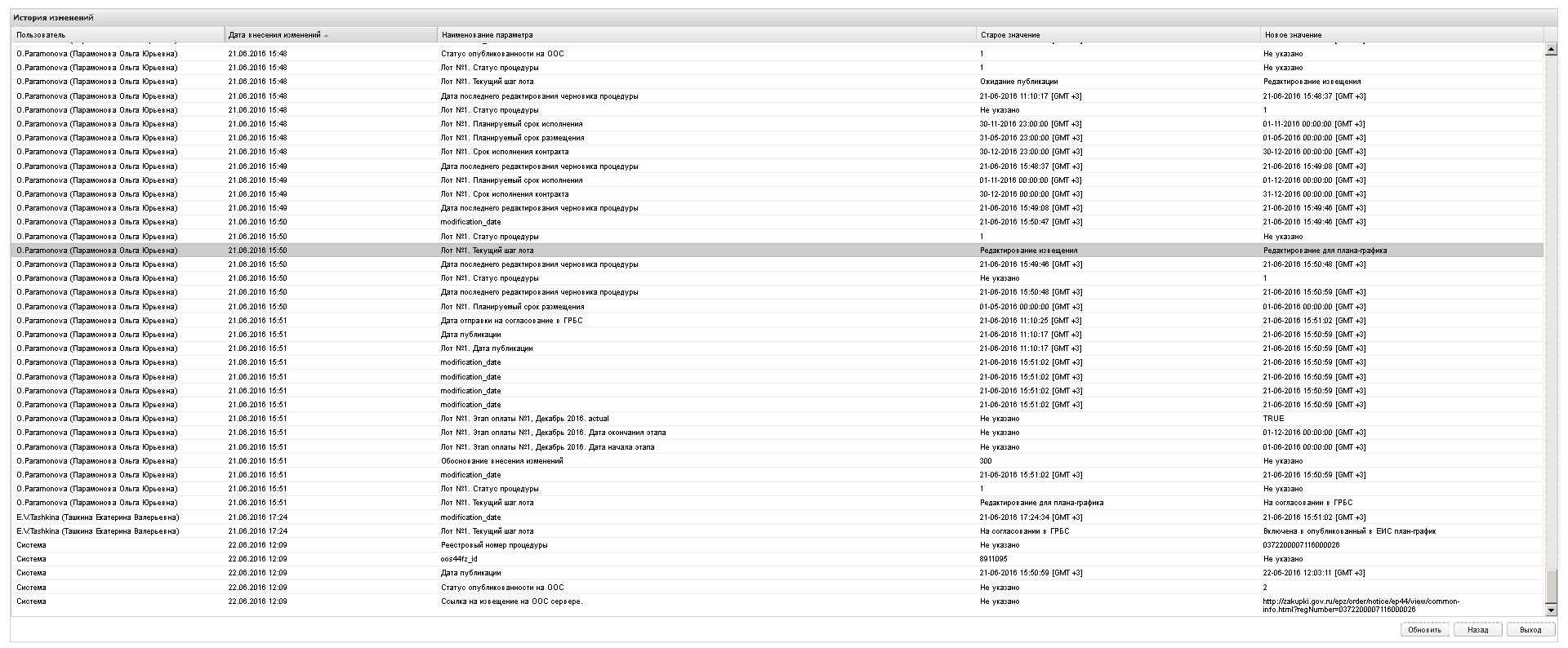The height and width of the screenshot is (648, 1568).
Task: Select the 'Лот №1. Дата публикации' cell
Action: [487, 348]
